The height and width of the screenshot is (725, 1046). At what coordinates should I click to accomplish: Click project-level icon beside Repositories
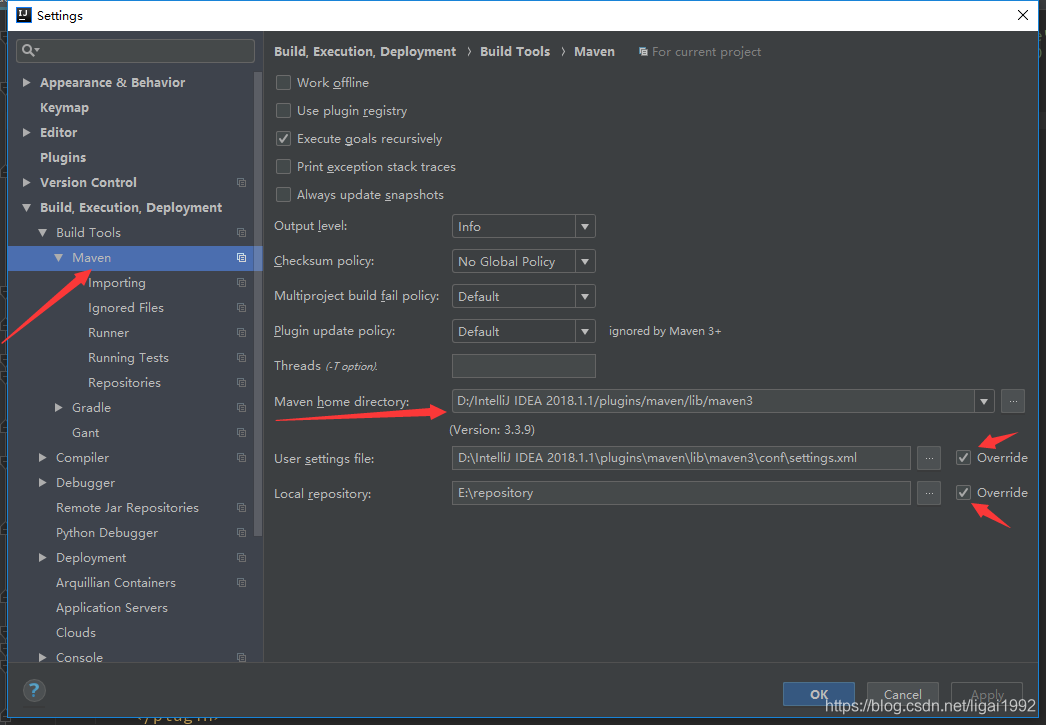pyautogui.click(x=241, y=383)
